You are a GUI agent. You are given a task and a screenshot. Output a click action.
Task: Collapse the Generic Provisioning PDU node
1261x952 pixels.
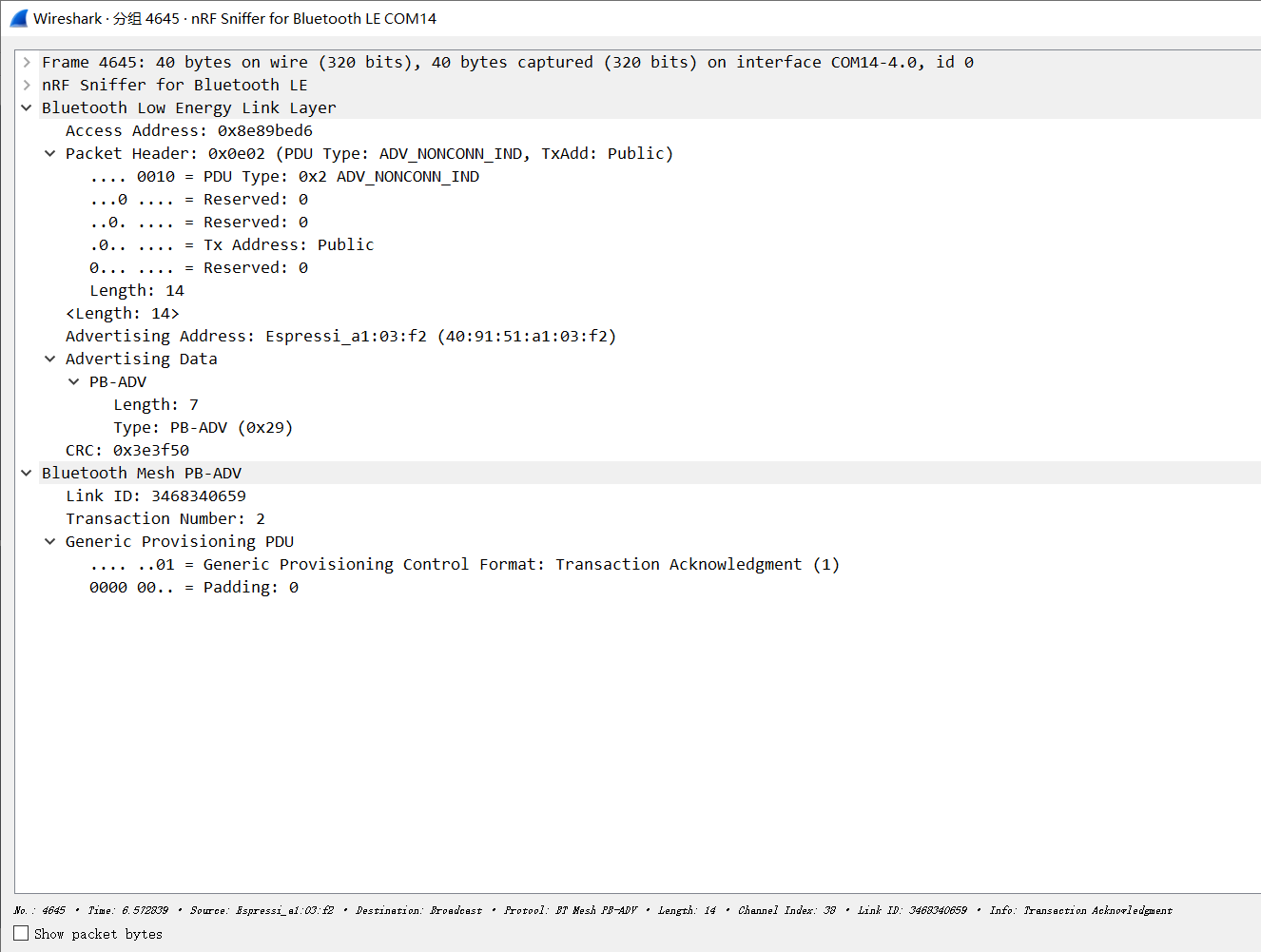tap(50, 541)
